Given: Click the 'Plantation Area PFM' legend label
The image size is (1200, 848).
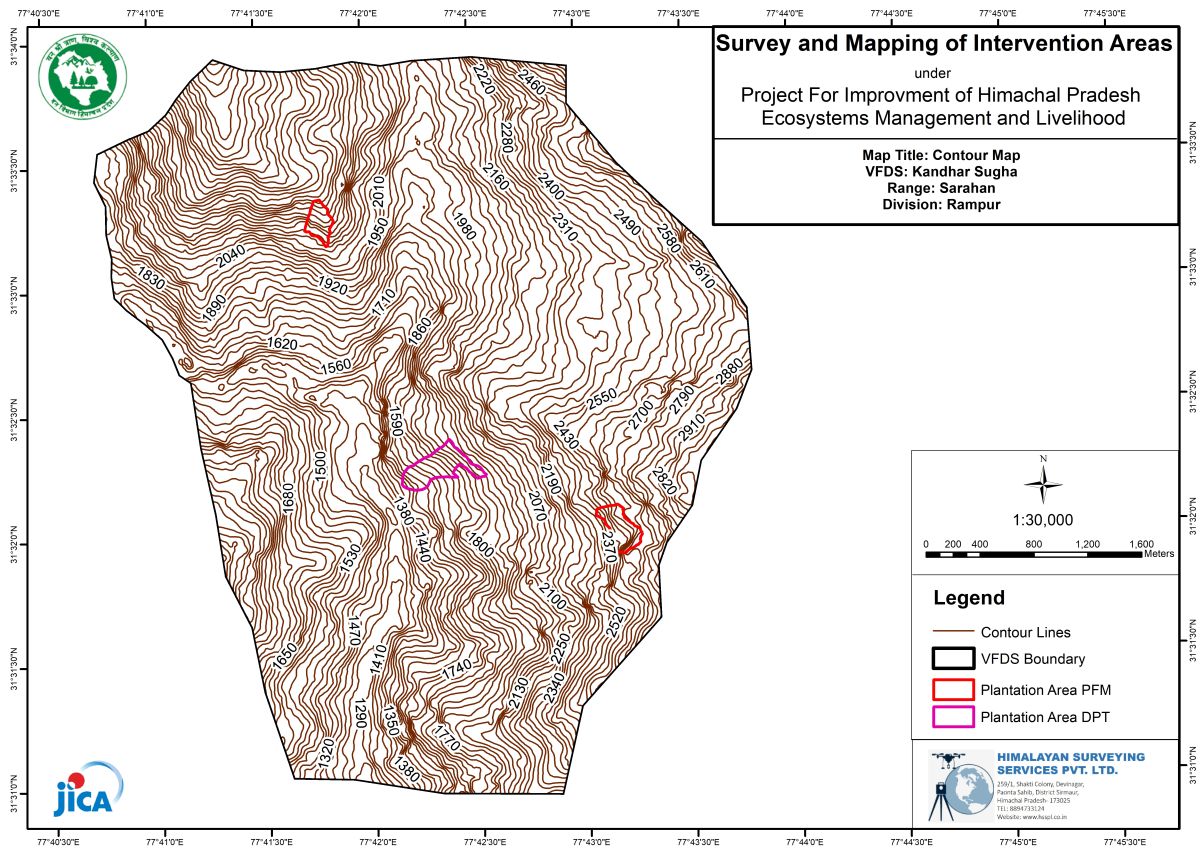Looking at the screenshot, I should click(x=1046, y=690).
